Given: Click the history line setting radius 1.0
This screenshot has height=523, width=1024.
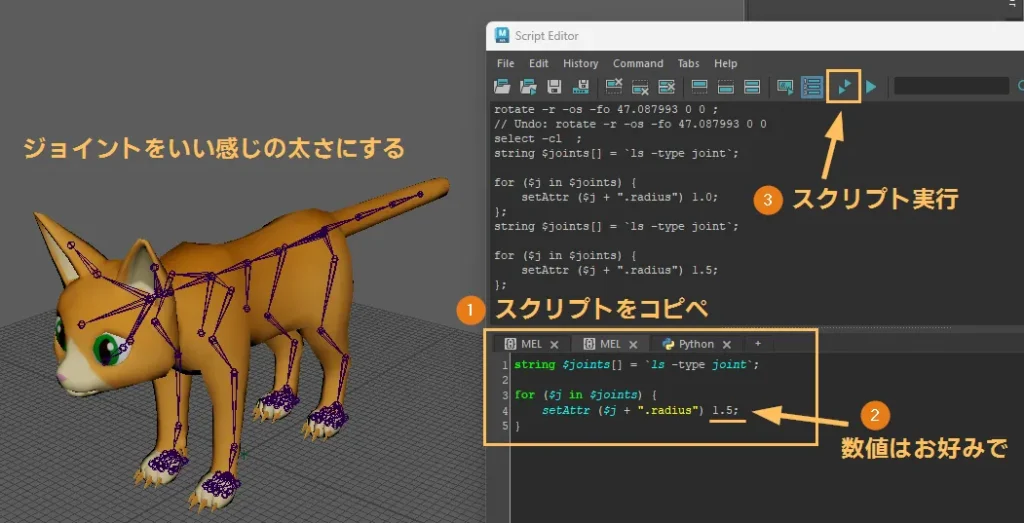Looking at the screenshot, I should (619, 197).
